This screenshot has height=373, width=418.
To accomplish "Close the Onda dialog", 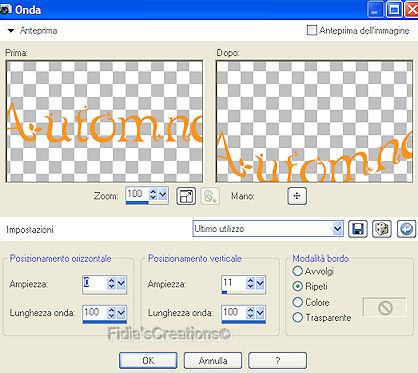I will (x=412, y=10).
